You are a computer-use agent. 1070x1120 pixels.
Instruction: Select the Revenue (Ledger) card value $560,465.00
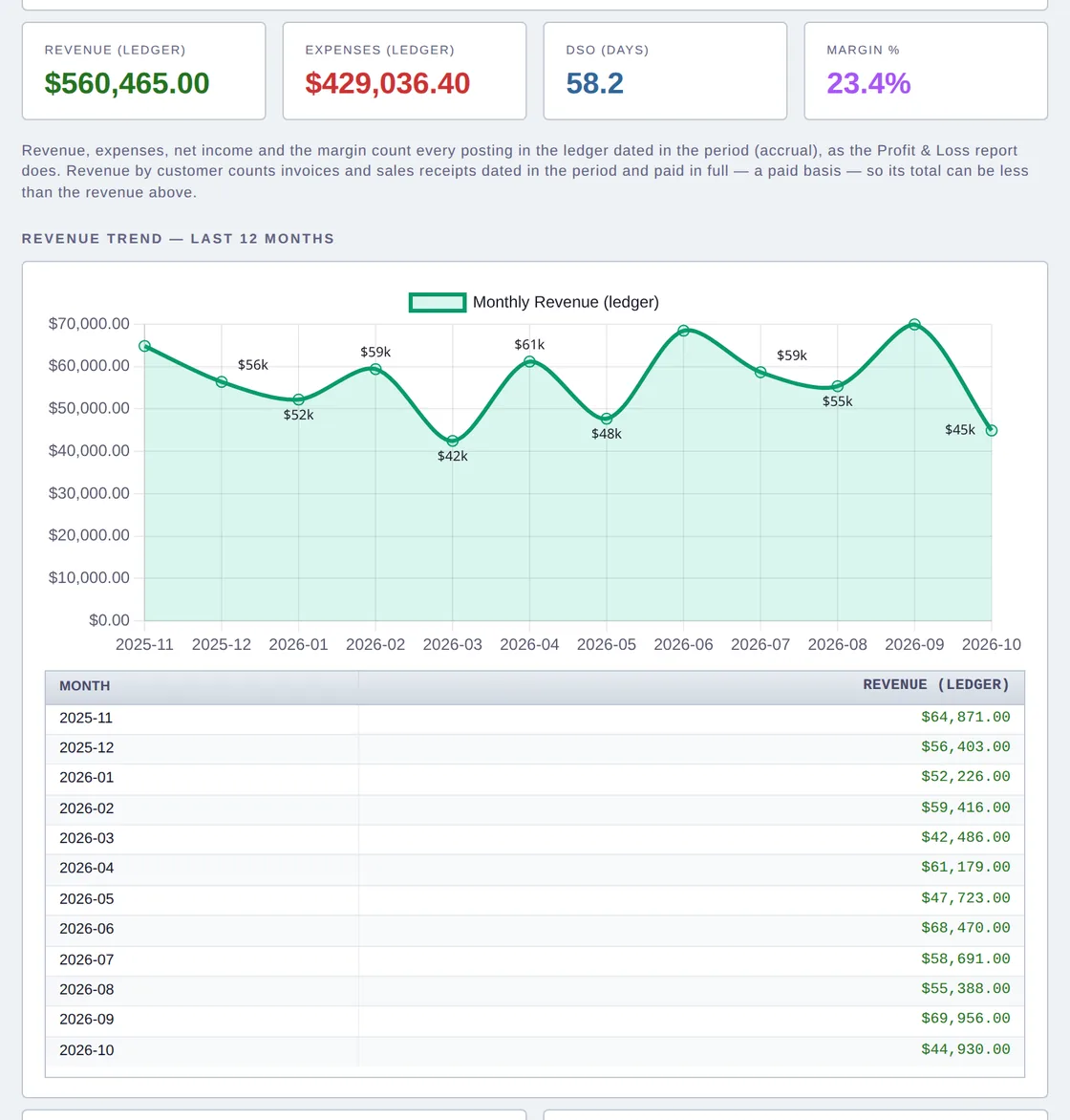coord(127,83)
